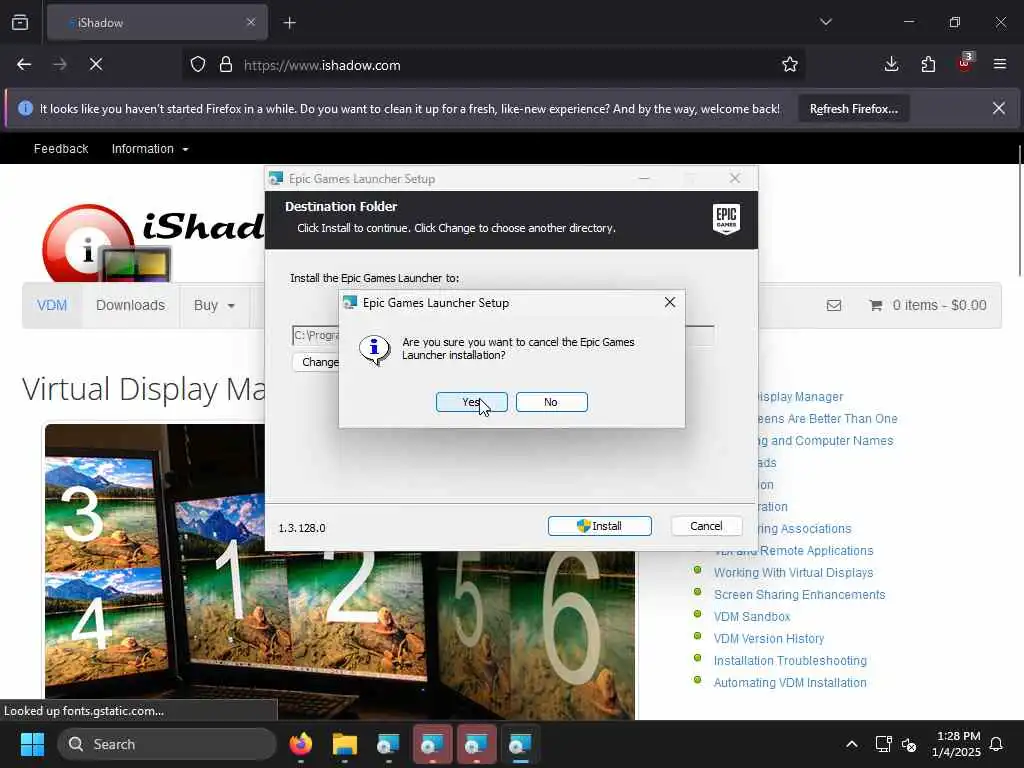Click Yes to cancel the Epic Games installation

472,402
